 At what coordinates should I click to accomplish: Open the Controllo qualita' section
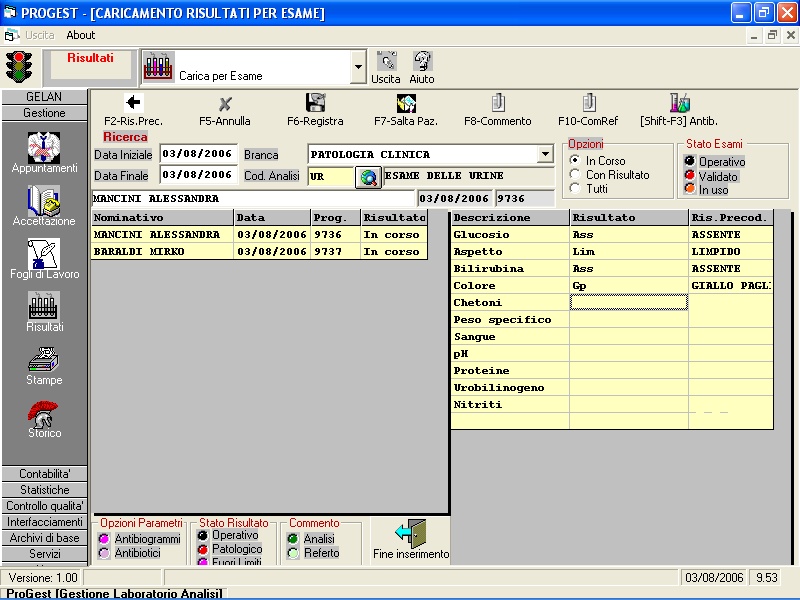[x=44, y=506]
